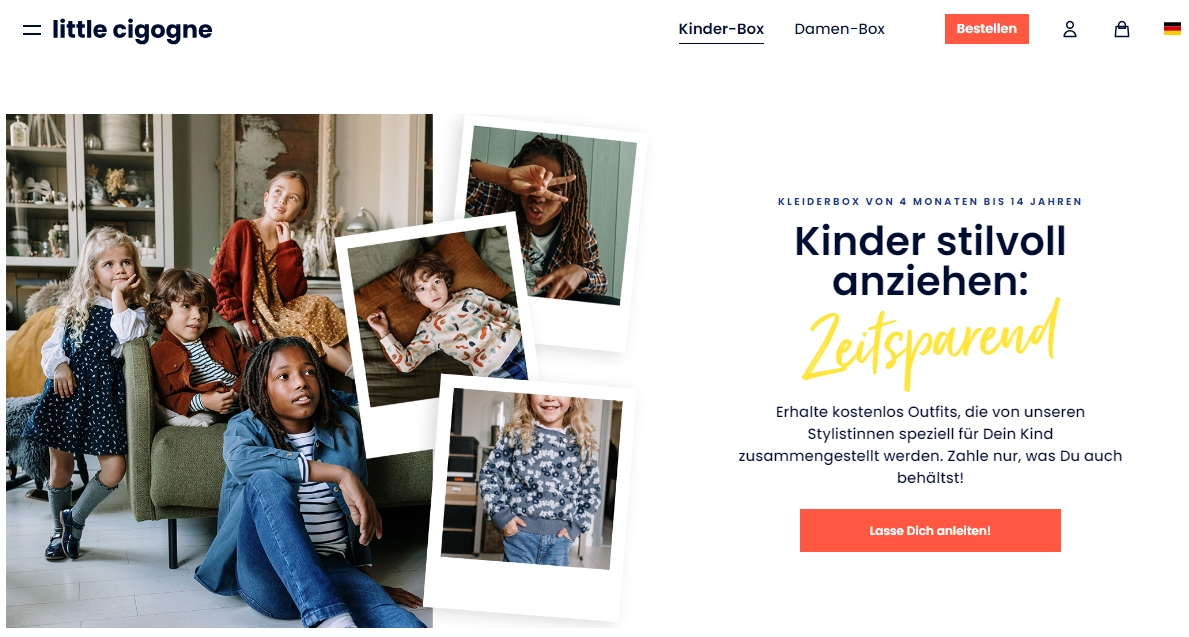The height and width of the screenshot is (637, 1189).
Task: Select the Kinder-Box tab
Action: click(x=721, y=29)
